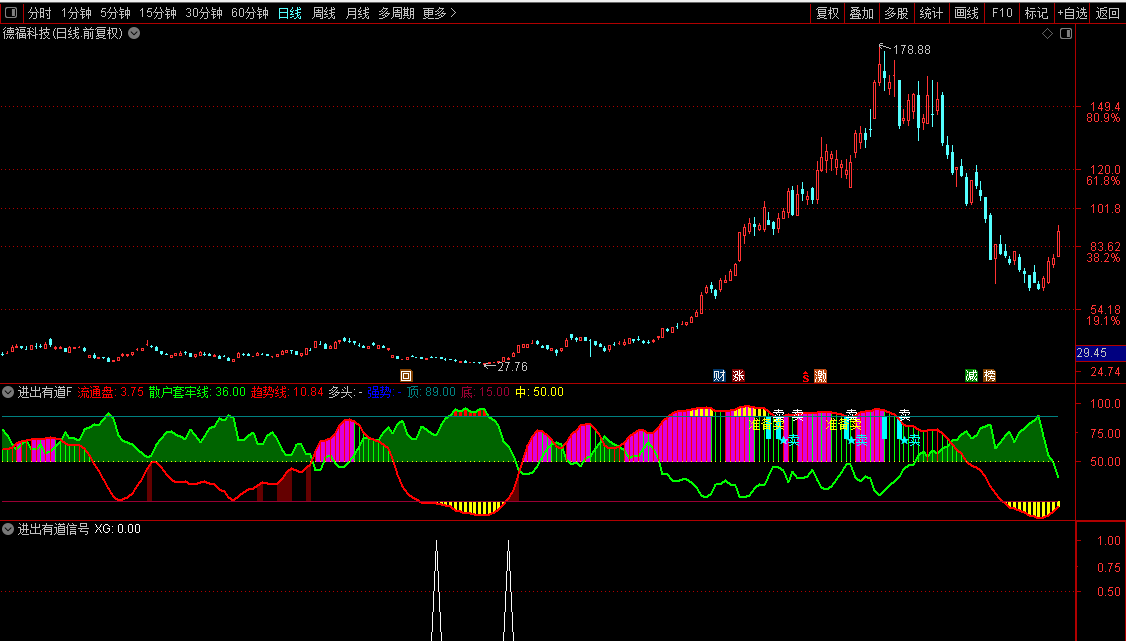Open the 涨 event marker
Screen dimensions: 1126x641
pos(738,375)
